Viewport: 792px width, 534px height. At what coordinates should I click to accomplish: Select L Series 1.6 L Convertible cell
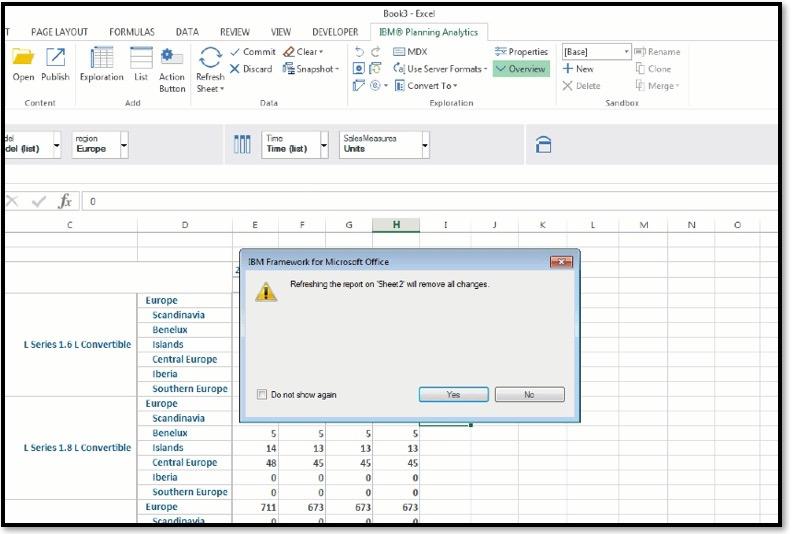72,345
